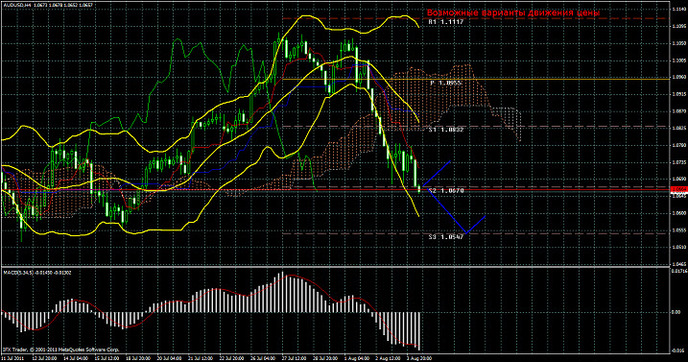Click the 1 Aug 04:00 time axis label
The height and width of the screenshot is (362, 688).
(x=357, y=358)
